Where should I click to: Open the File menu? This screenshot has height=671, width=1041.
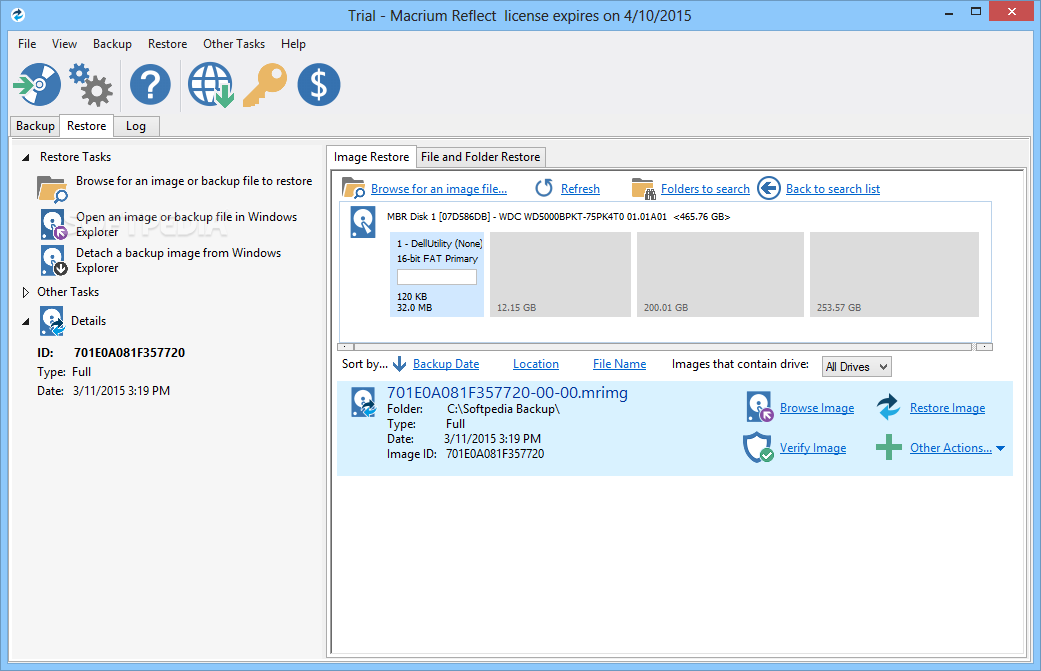[27, 44]
